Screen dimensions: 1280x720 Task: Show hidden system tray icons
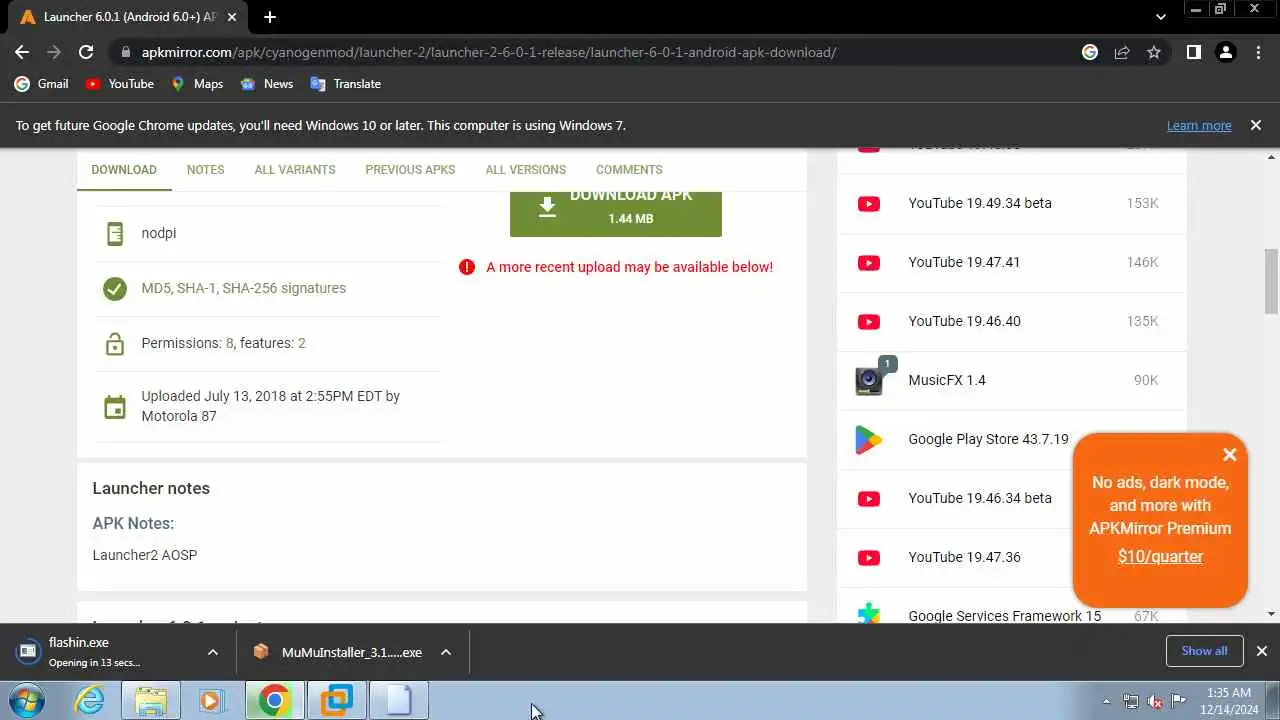click(1106, 701)
